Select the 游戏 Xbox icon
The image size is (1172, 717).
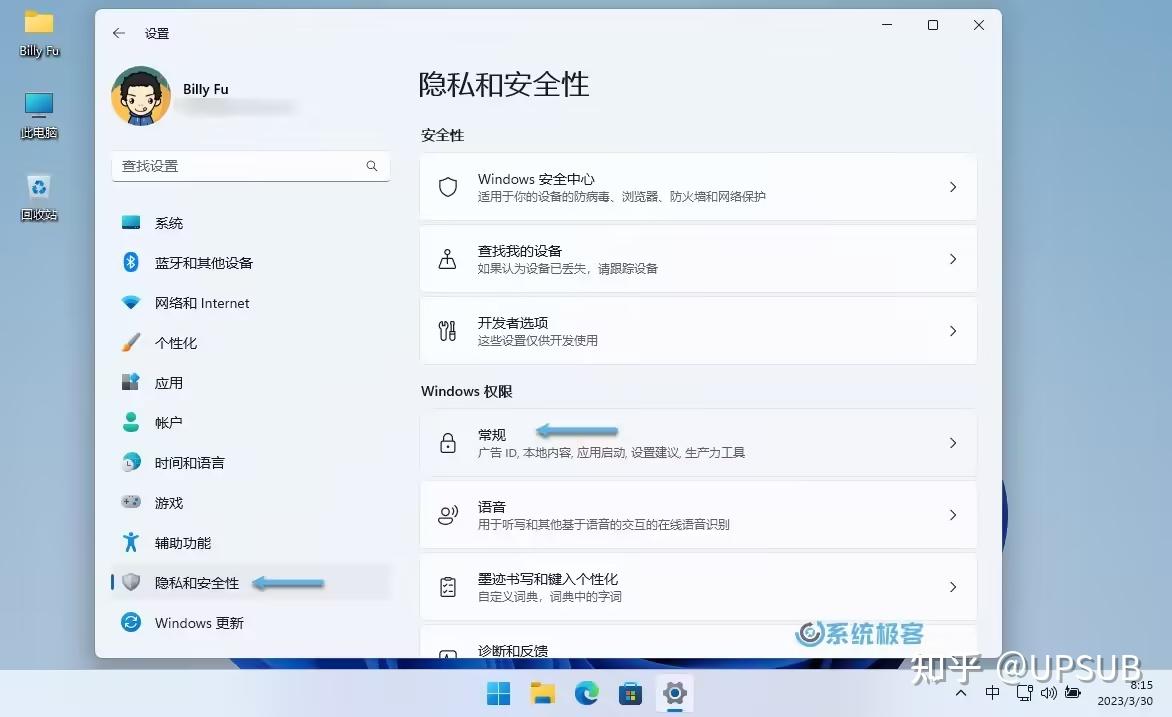[x=133, y=502]
